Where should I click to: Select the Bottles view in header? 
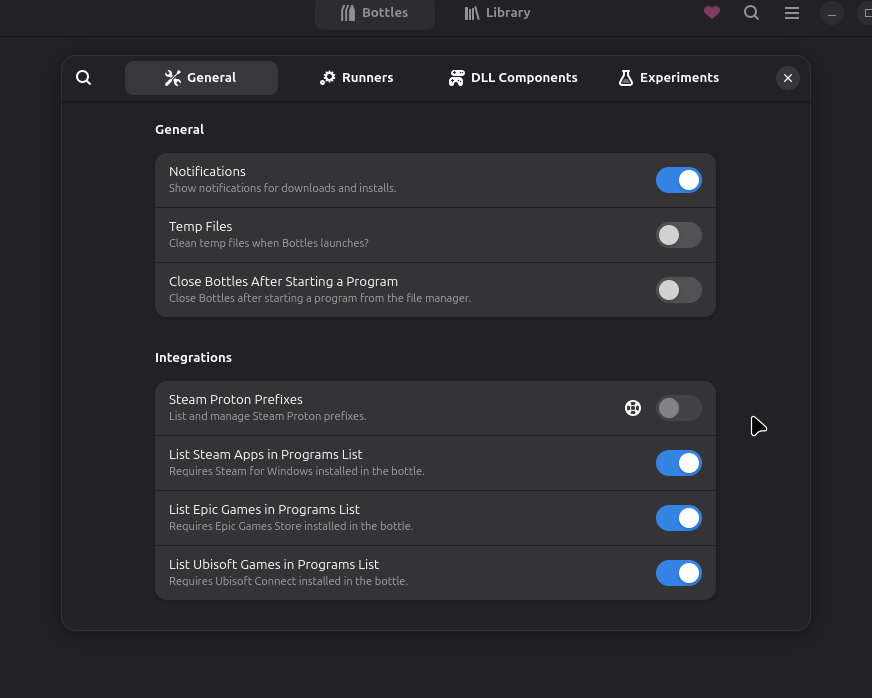[x=375, y=13]
